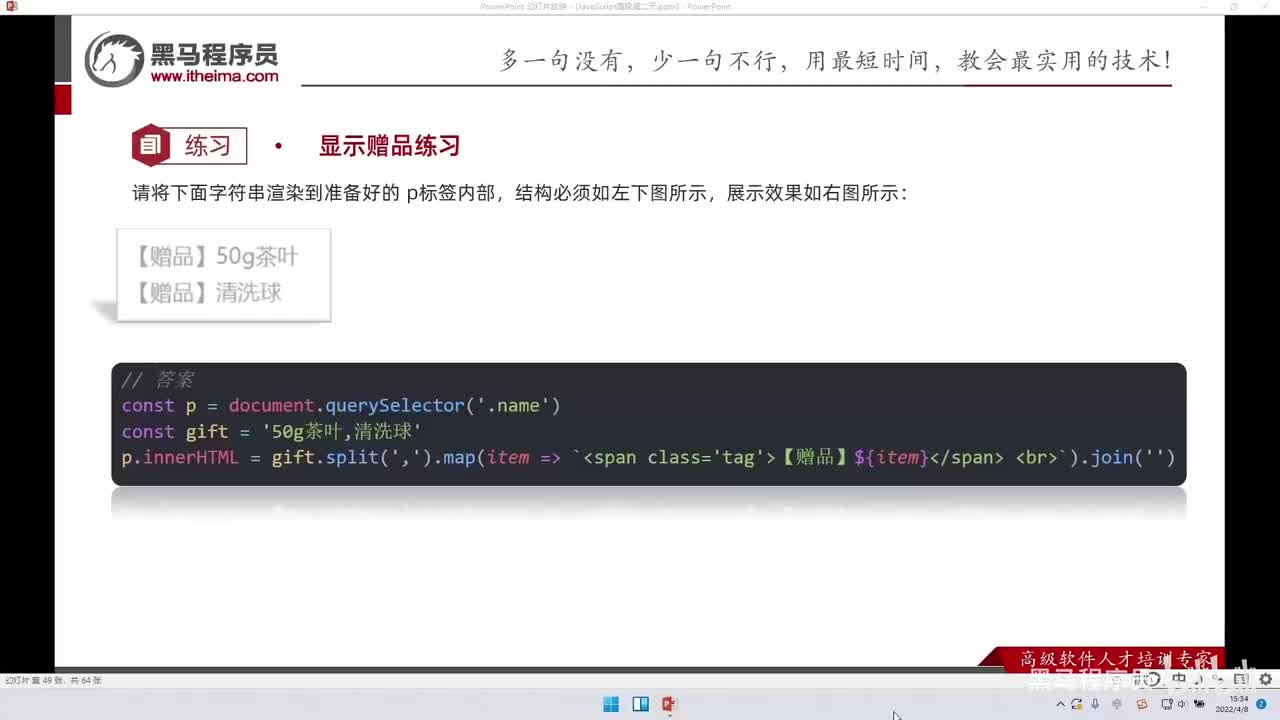The image size is (1280, 720).
Task: Click the microphone tray icon
Action: click(1096, 704)
